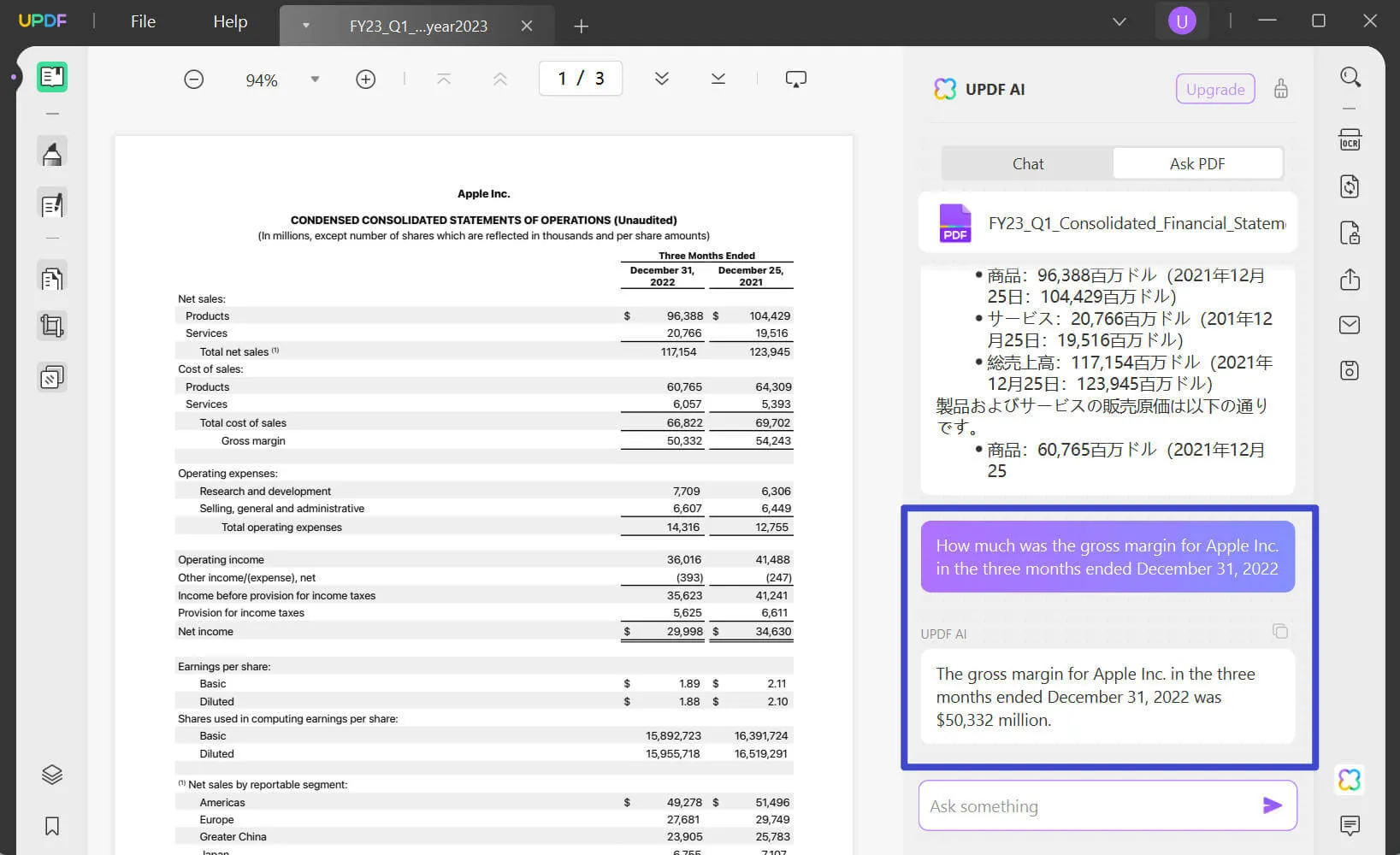
Task: Click the Share file icon
Action: (x=1350, y=280)
